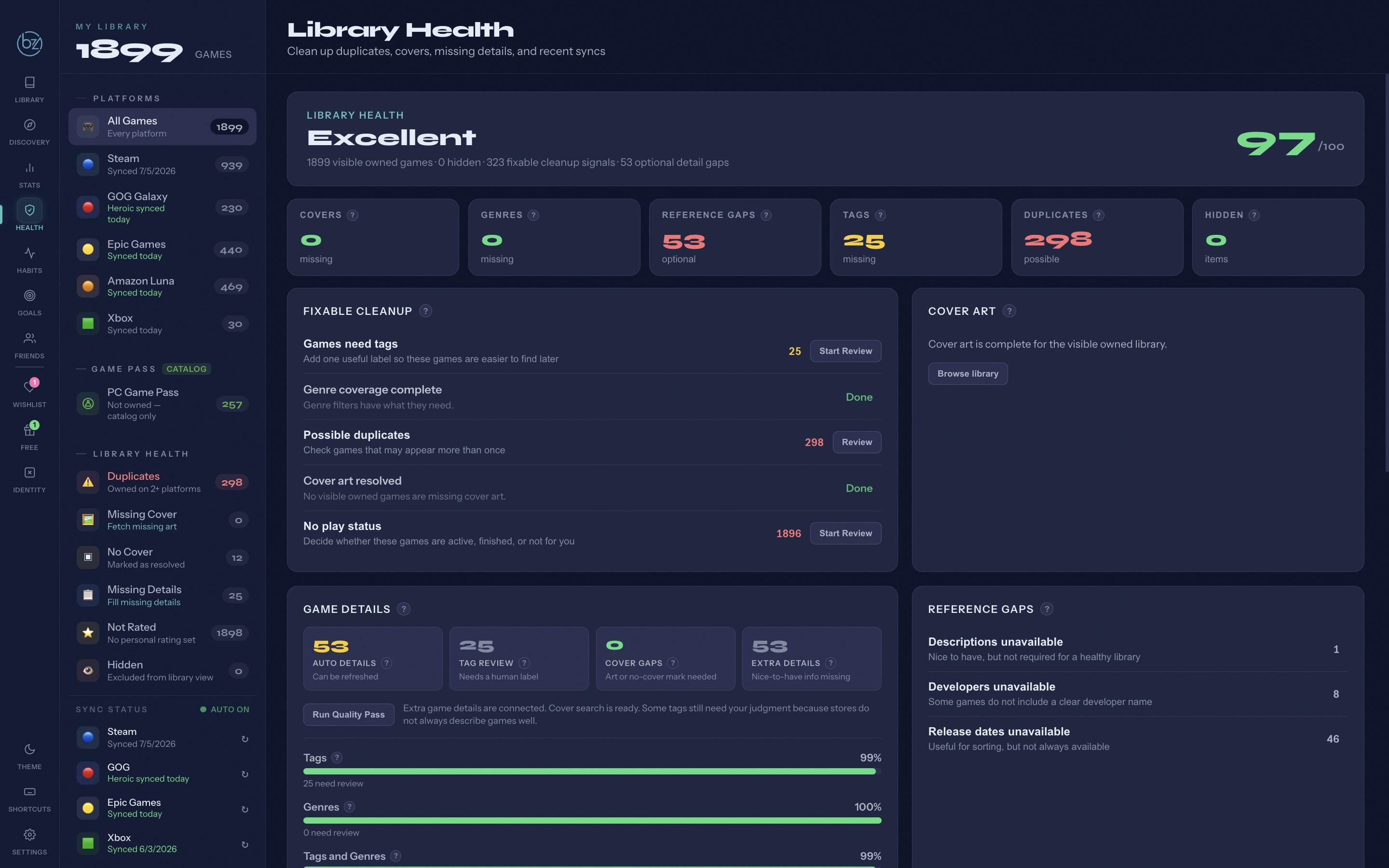The width and height of the screenshot is (1389, 868).
Task: Select Steam platform filter
Action: coord(163,165)
